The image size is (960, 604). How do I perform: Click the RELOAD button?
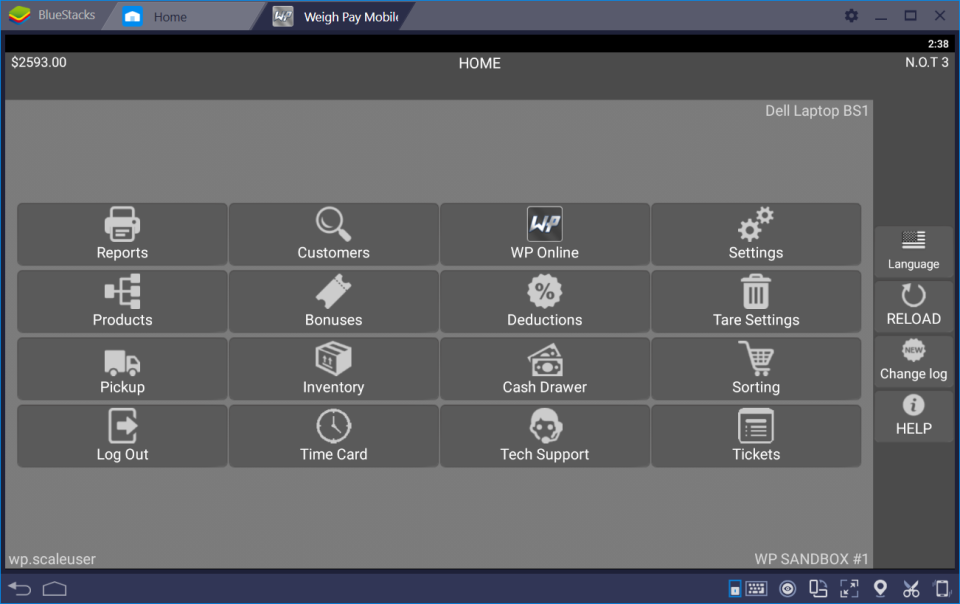913,305
